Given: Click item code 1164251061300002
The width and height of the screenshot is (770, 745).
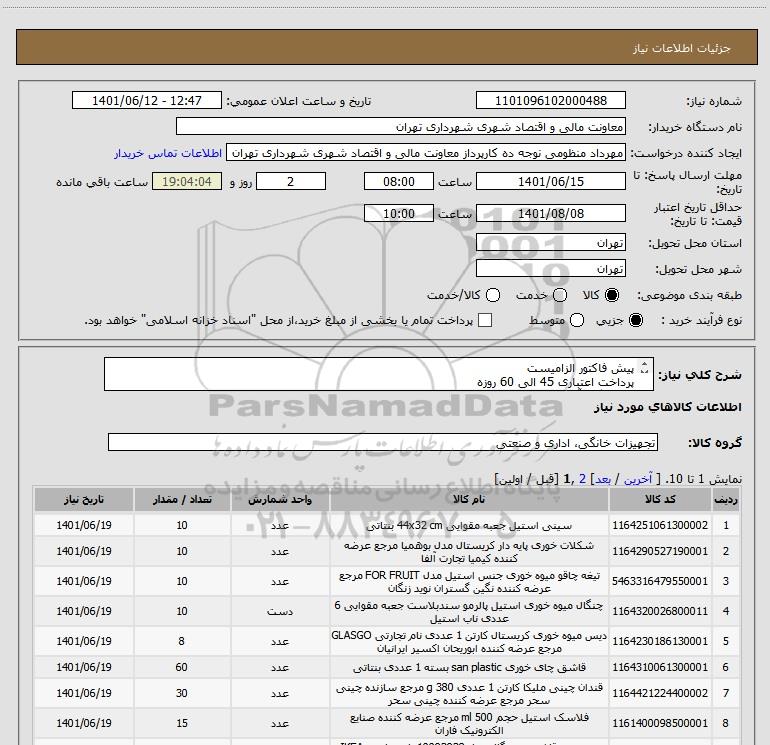Looking at the screenshot, I should pyautogui.click(x=660, y=525).
